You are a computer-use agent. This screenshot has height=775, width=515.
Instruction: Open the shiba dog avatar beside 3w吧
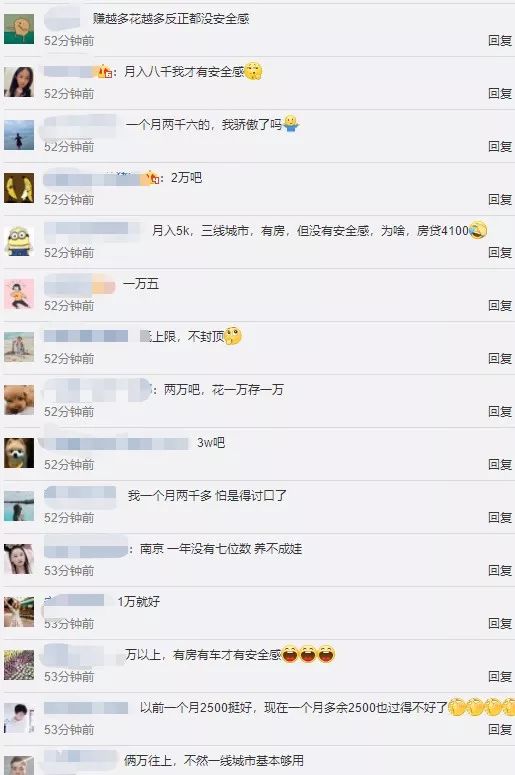19,453
